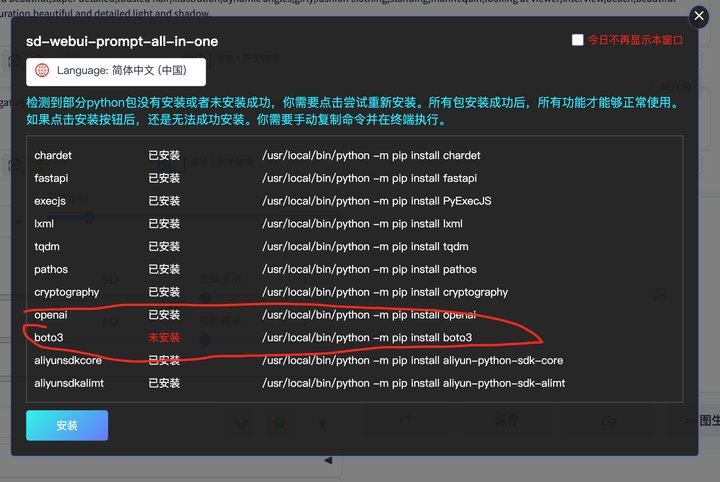This screenshot has width=720, height=482.
Task: Click the 已安装 status in openai row
Action: [x=164, y=315]
